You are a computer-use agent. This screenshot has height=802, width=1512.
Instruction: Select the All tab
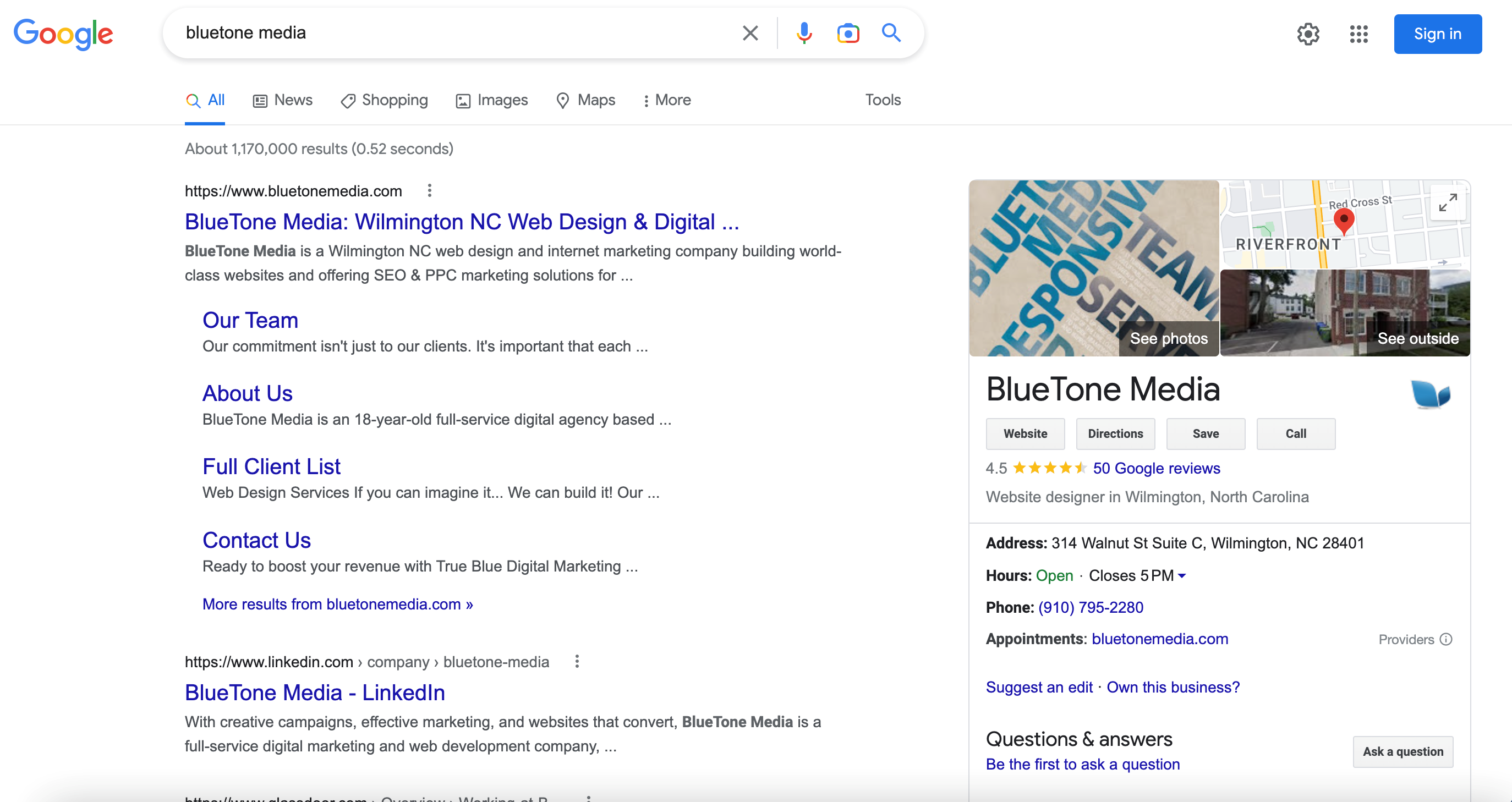point(205,100)
